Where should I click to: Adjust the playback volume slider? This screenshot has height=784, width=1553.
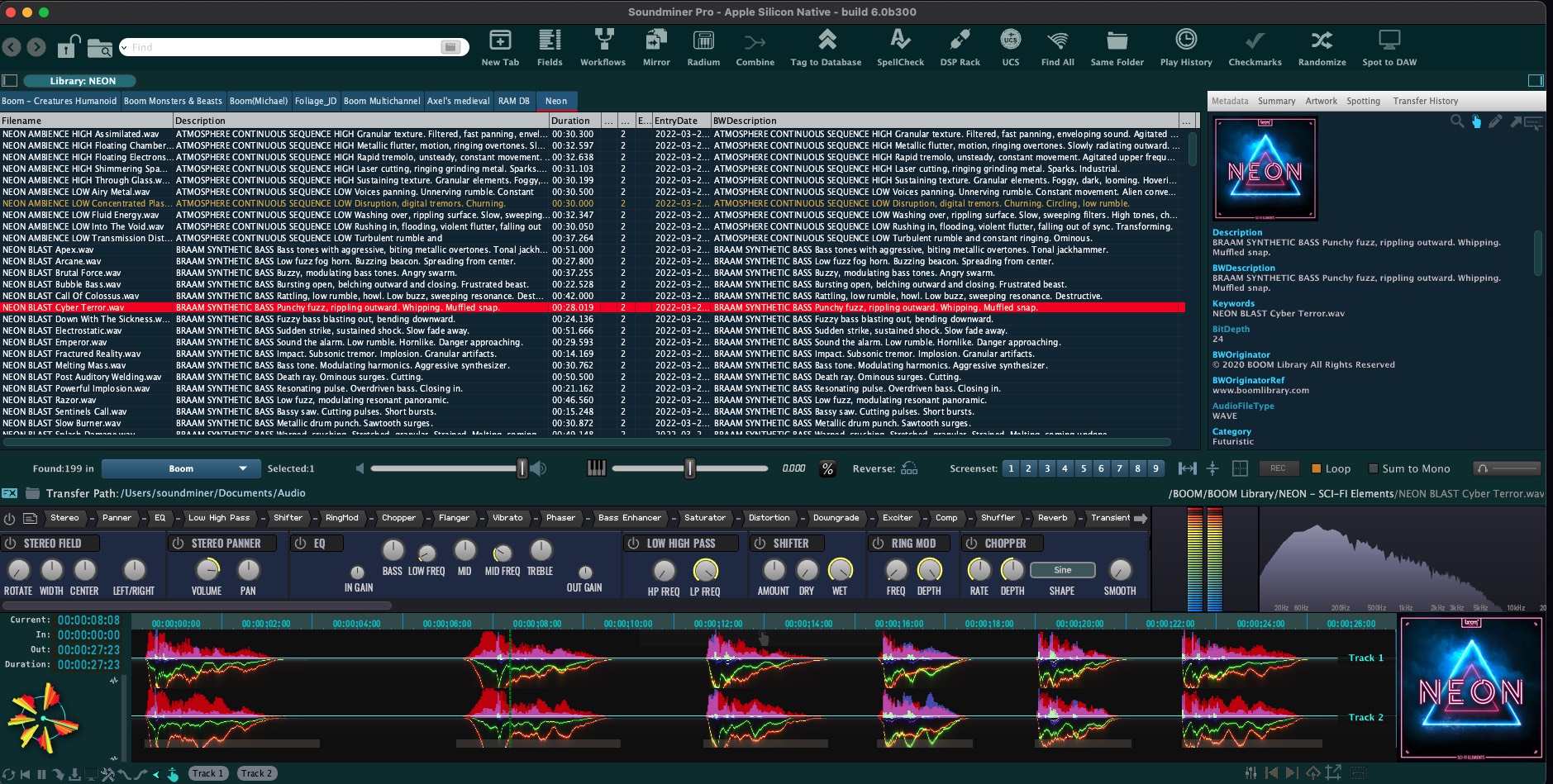coord(522,468)
